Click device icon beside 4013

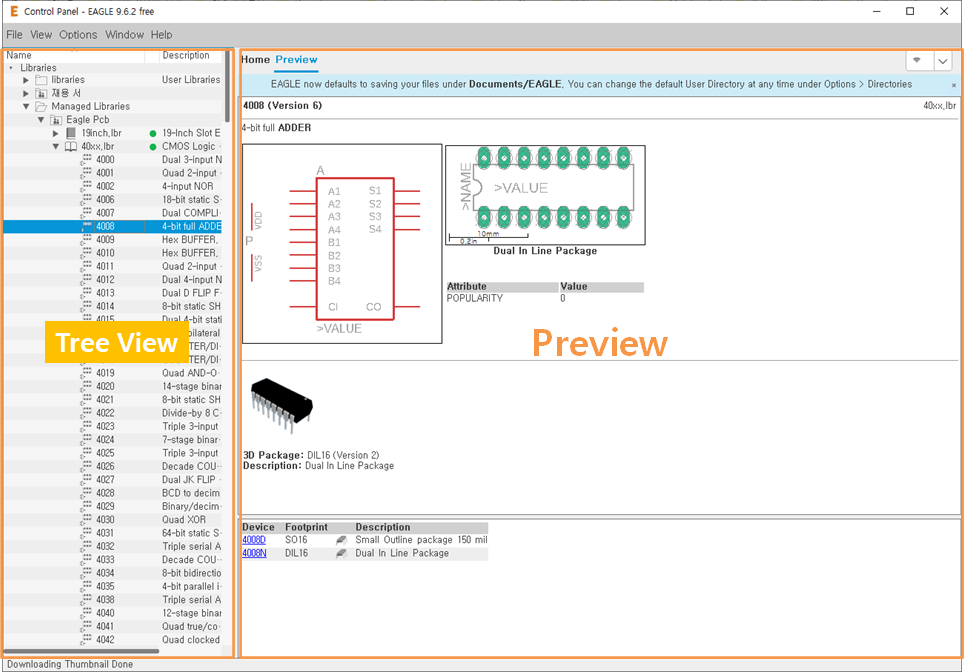click(x=86, y=293)
